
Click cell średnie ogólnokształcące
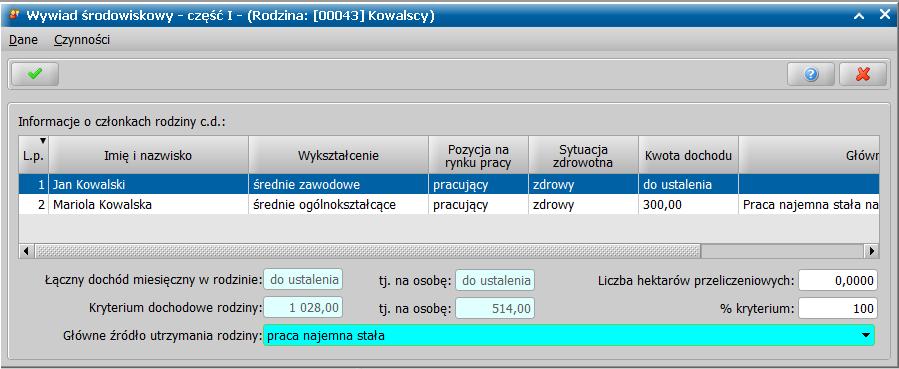point(338,205)
